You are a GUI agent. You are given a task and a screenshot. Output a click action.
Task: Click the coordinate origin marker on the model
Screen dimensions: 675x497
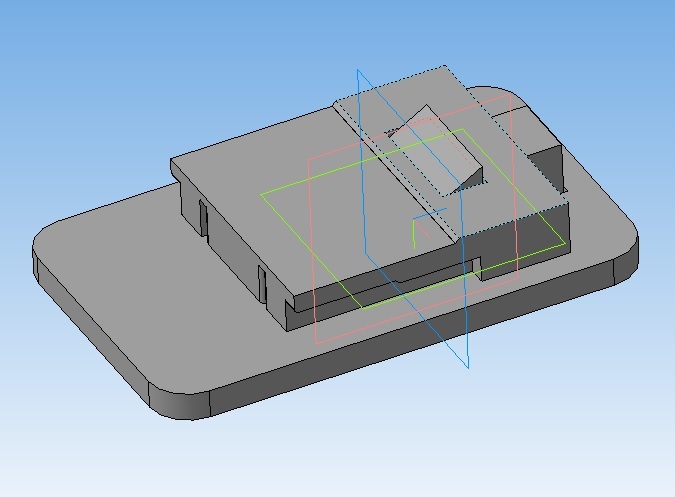point(415,226)
